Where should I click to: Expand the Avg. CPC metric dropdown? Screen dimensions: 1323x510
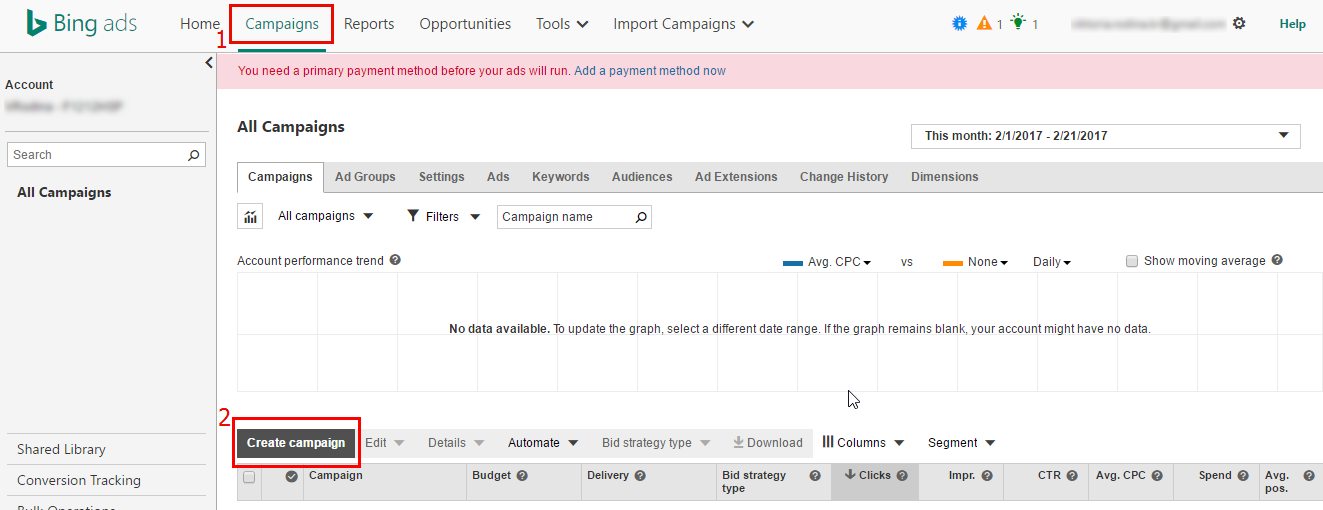tap(839, 262)
